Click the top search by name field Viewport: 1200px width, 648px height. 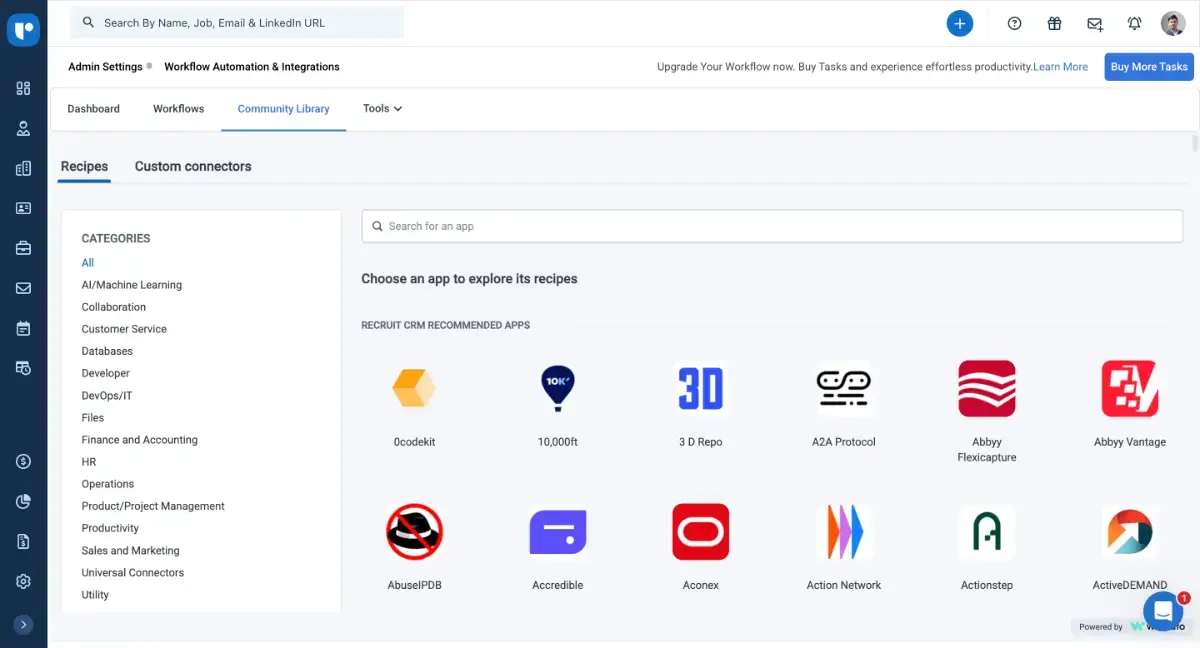pyautogui.click(x=238, y=22)
